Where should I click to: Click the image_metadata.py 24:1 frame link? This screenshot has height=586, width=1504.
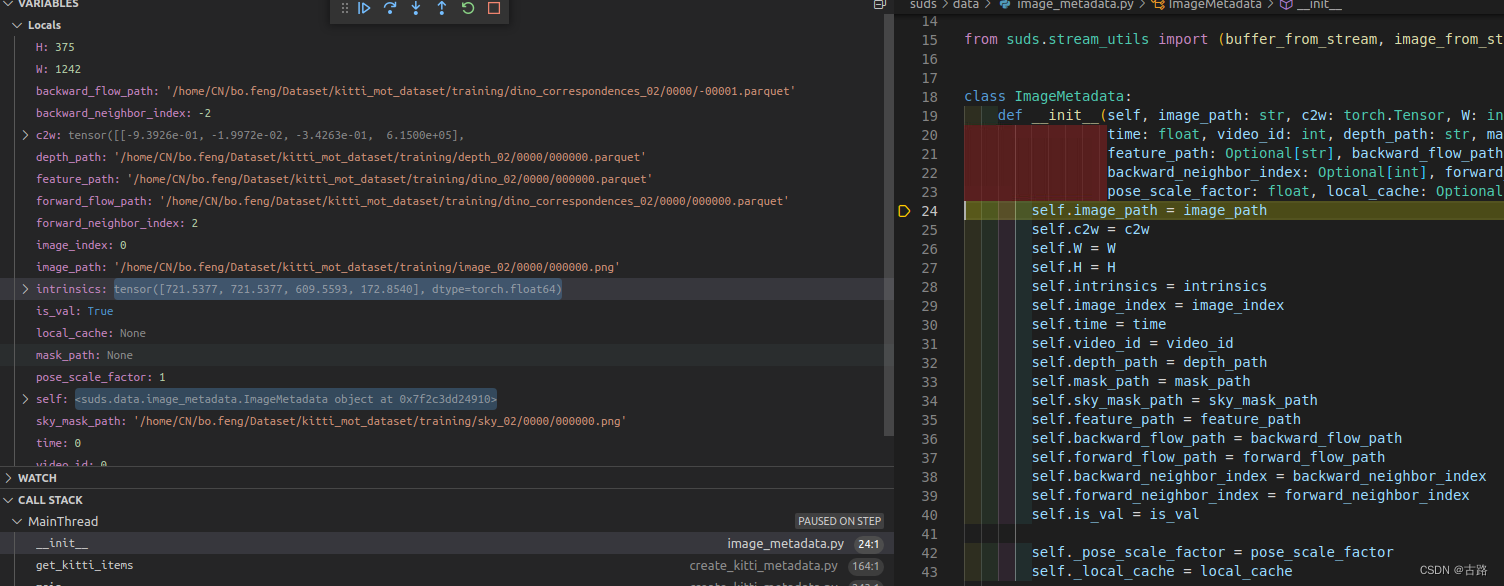[805, 544]
